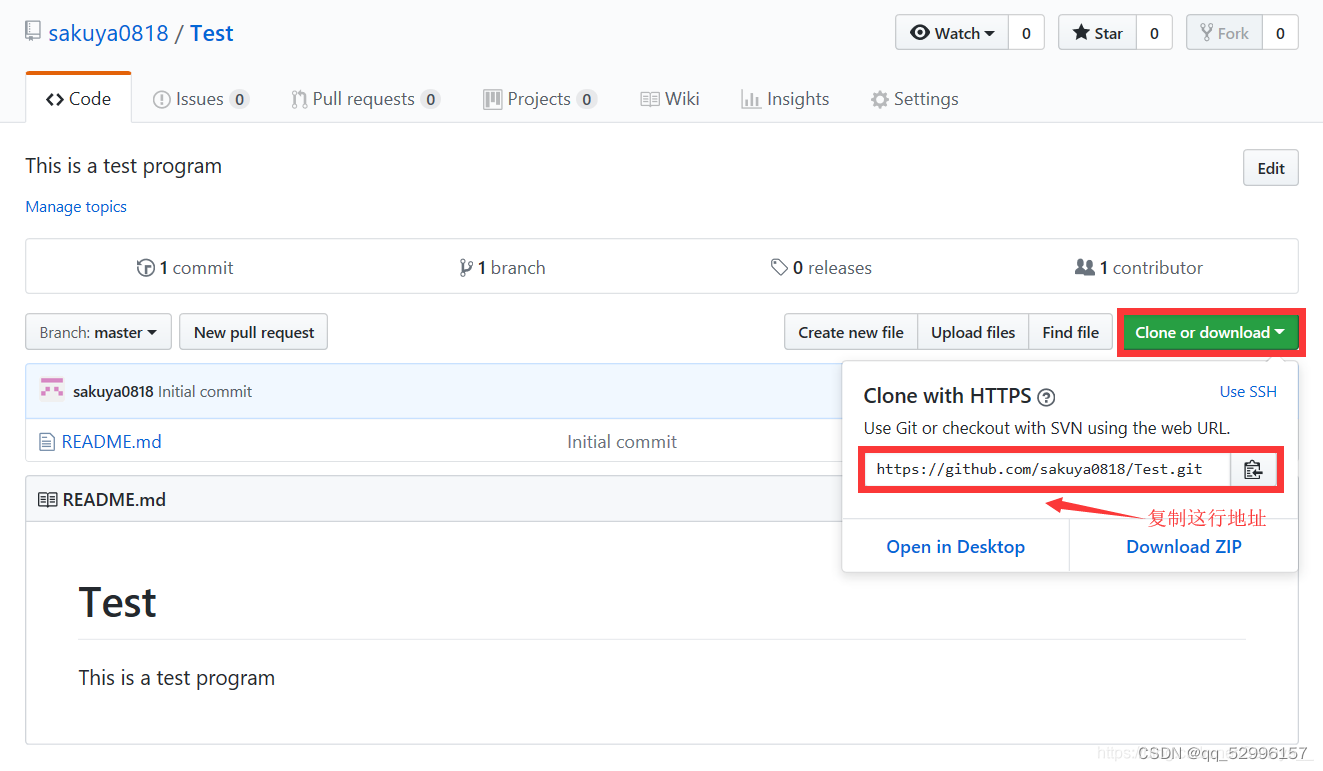Click the Edit description button

click(1271, 168)
